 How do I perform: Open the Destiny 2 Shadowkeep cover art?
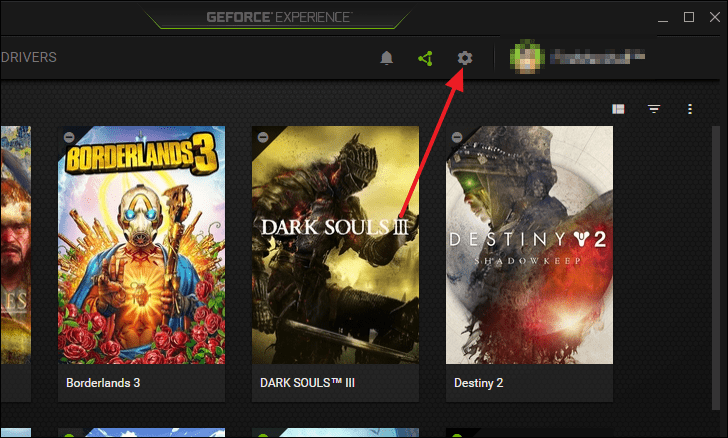coord(529,245)
